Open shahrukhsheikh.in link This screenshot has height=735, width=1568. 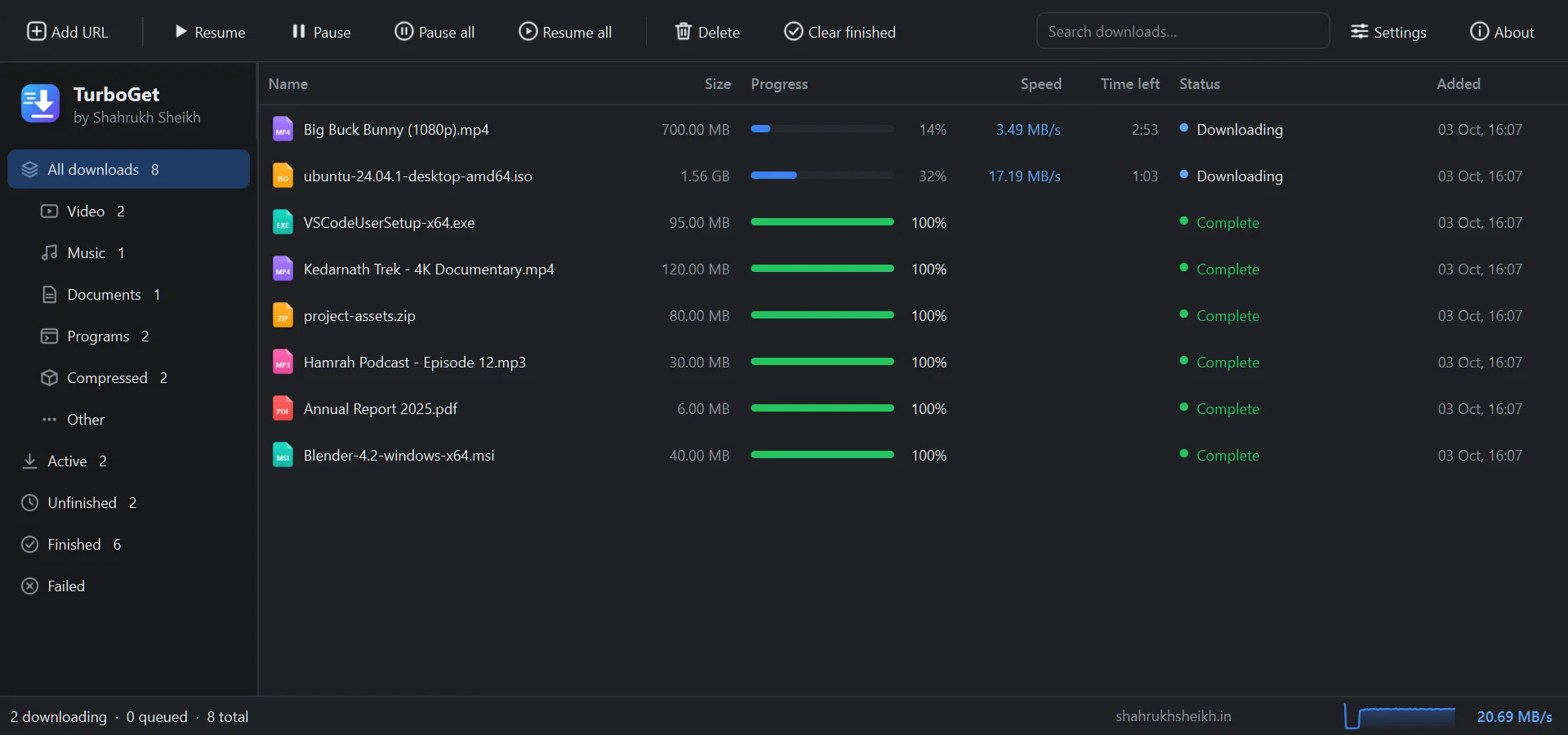tap(1174, 716)
